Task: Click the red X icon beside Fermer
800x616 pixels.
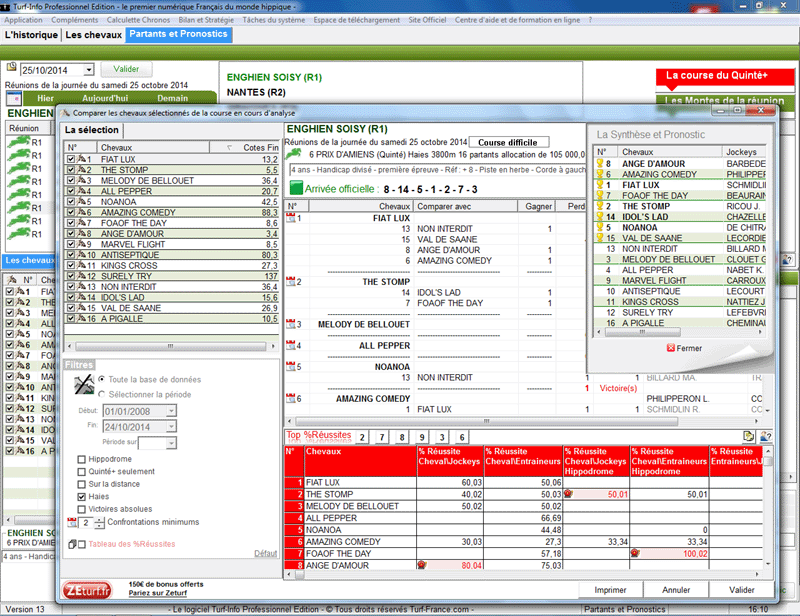Action: pos(671,348)
